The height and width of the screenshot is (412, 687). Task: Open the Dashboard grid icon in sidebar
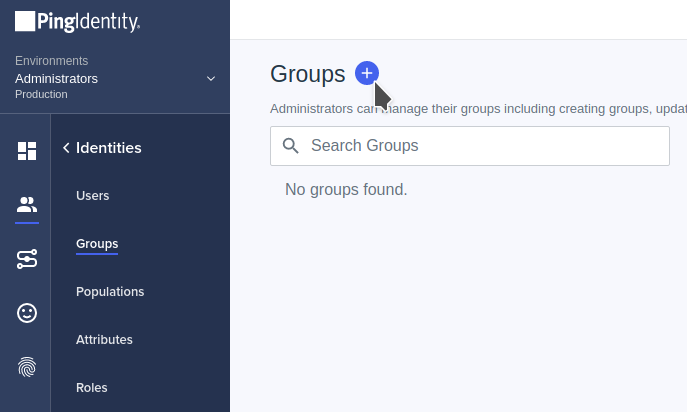[x=27, y=151]
